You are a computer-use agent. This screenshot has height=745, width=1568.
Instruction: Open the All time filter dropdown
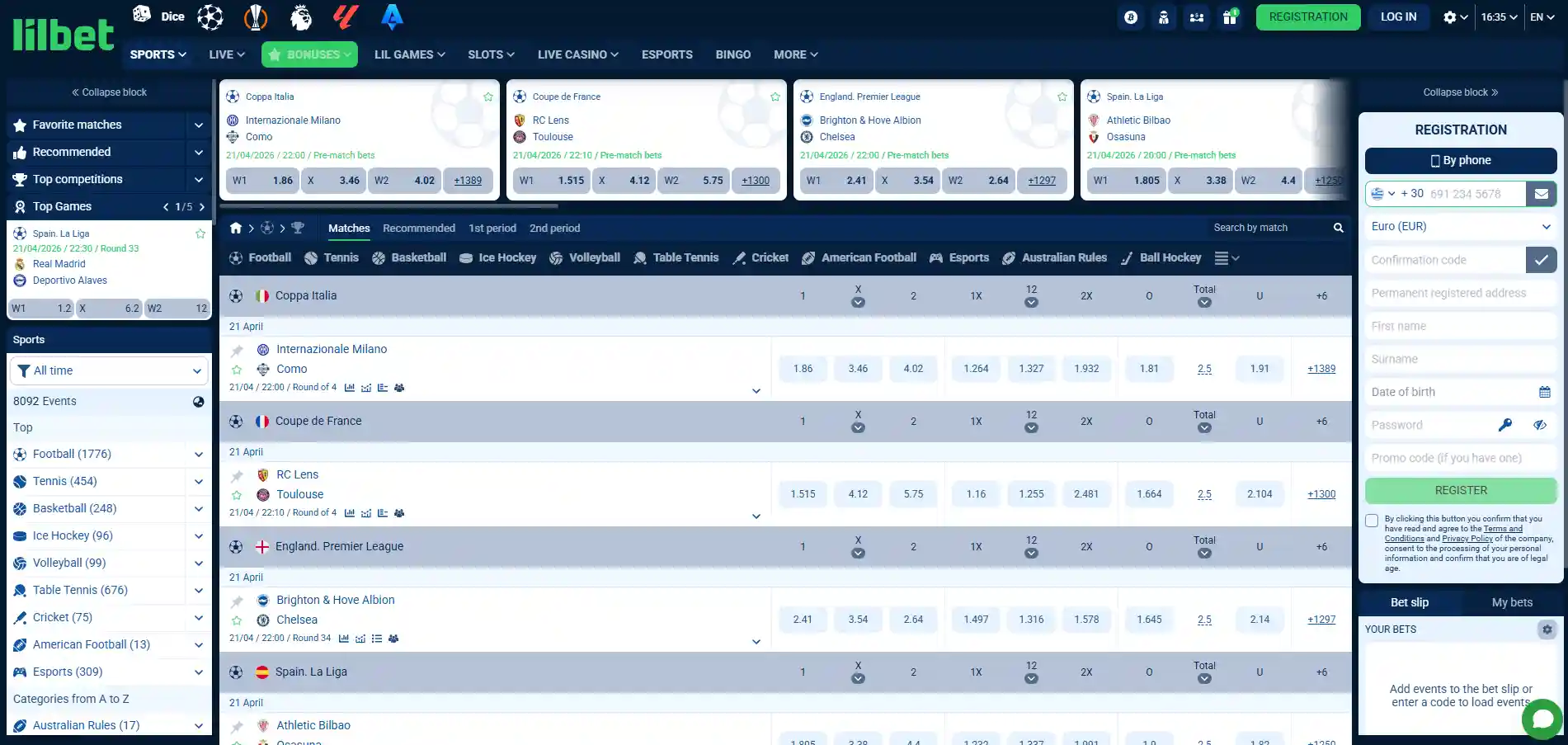[x=109, y=371]
